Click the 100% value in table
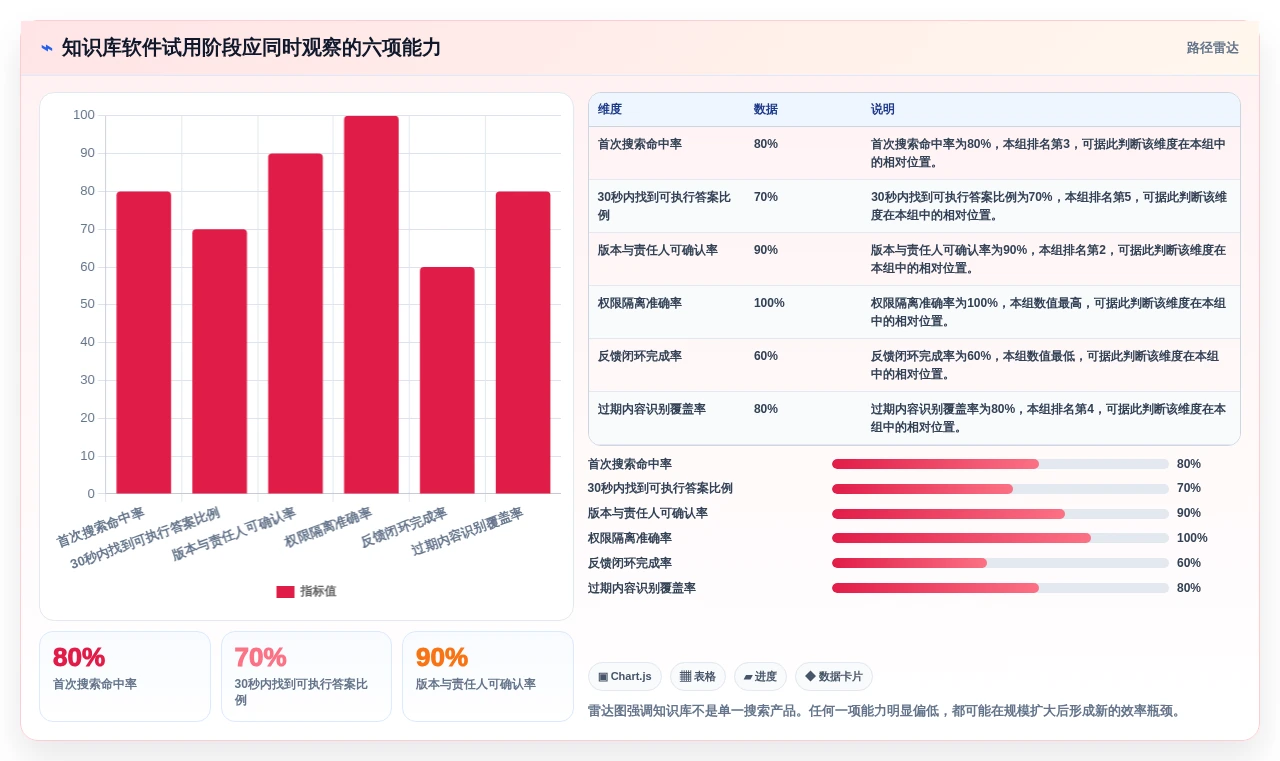 pos(769,303)
